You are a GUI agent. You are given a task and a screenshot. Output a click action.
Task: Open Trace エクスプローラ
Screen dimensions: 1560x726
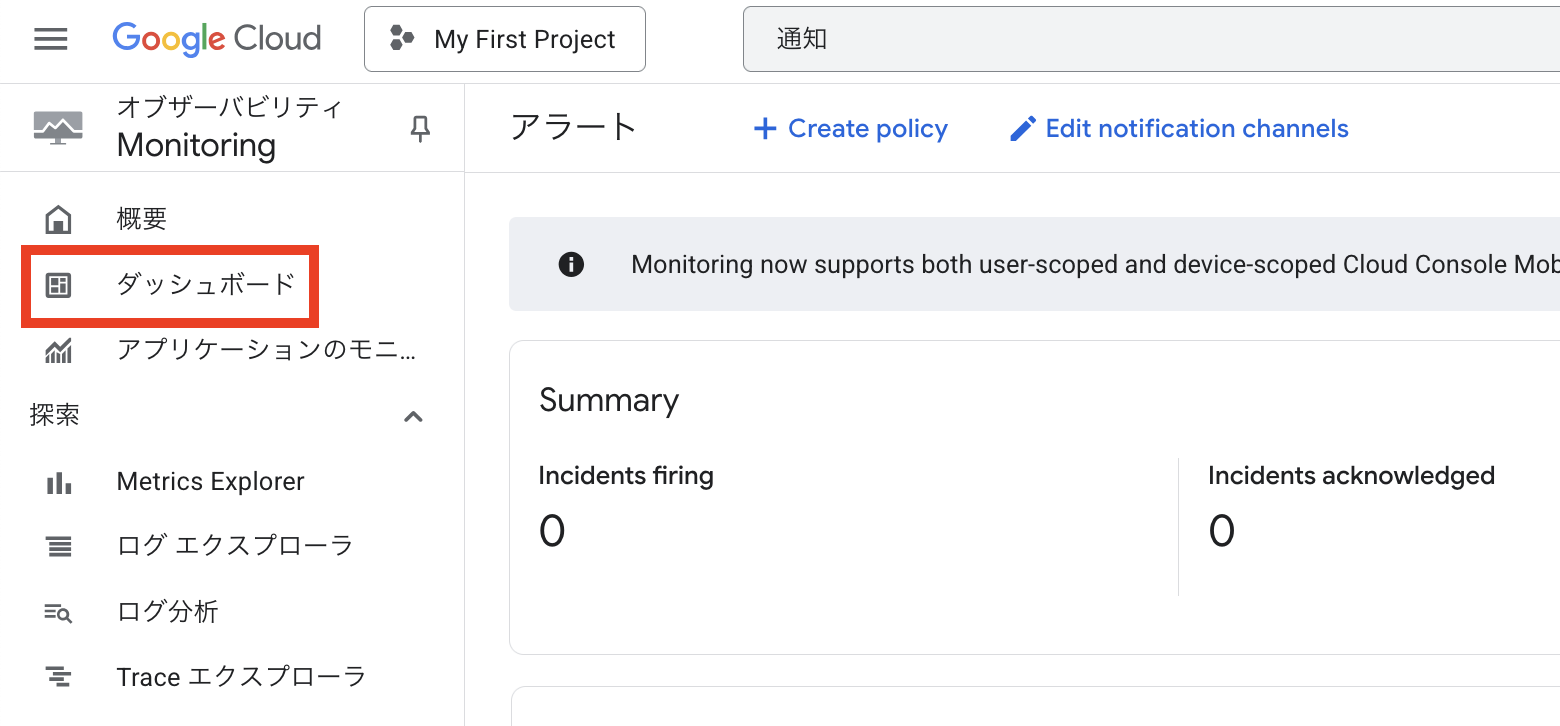241,677
